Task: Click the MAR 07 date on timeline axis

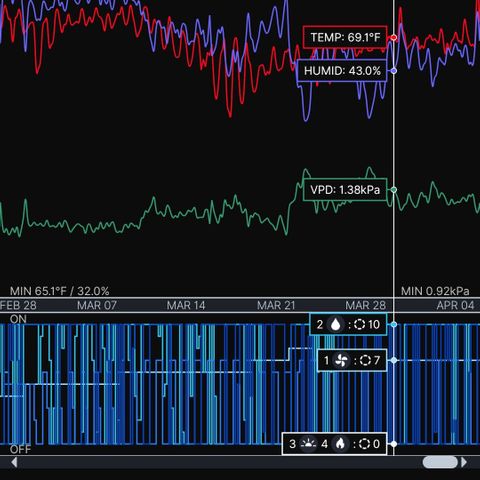Action: pyautogui.click(x=97, y=305)
